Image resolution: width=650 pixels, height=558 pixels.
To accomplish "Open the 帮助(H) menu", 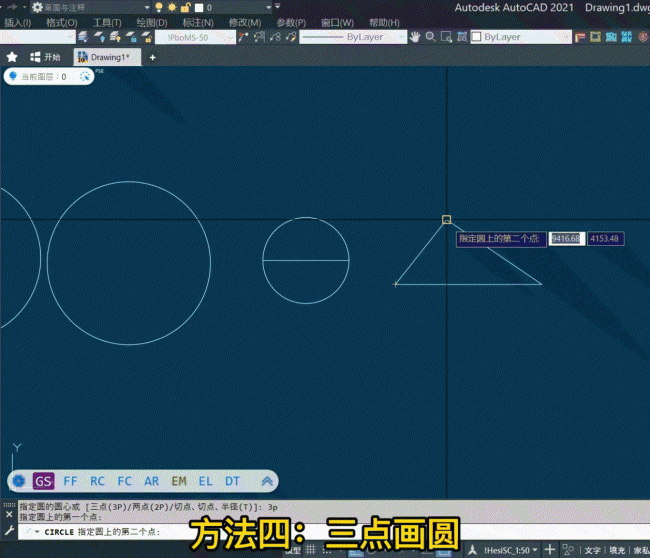I will 384,23.
